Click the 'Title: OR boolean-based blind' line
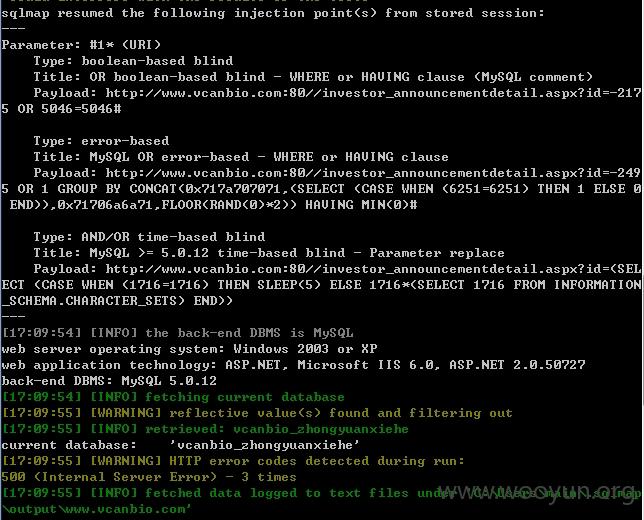Image resolution: width=644 pixels, height=520 pixels. [x=313, y=77]
